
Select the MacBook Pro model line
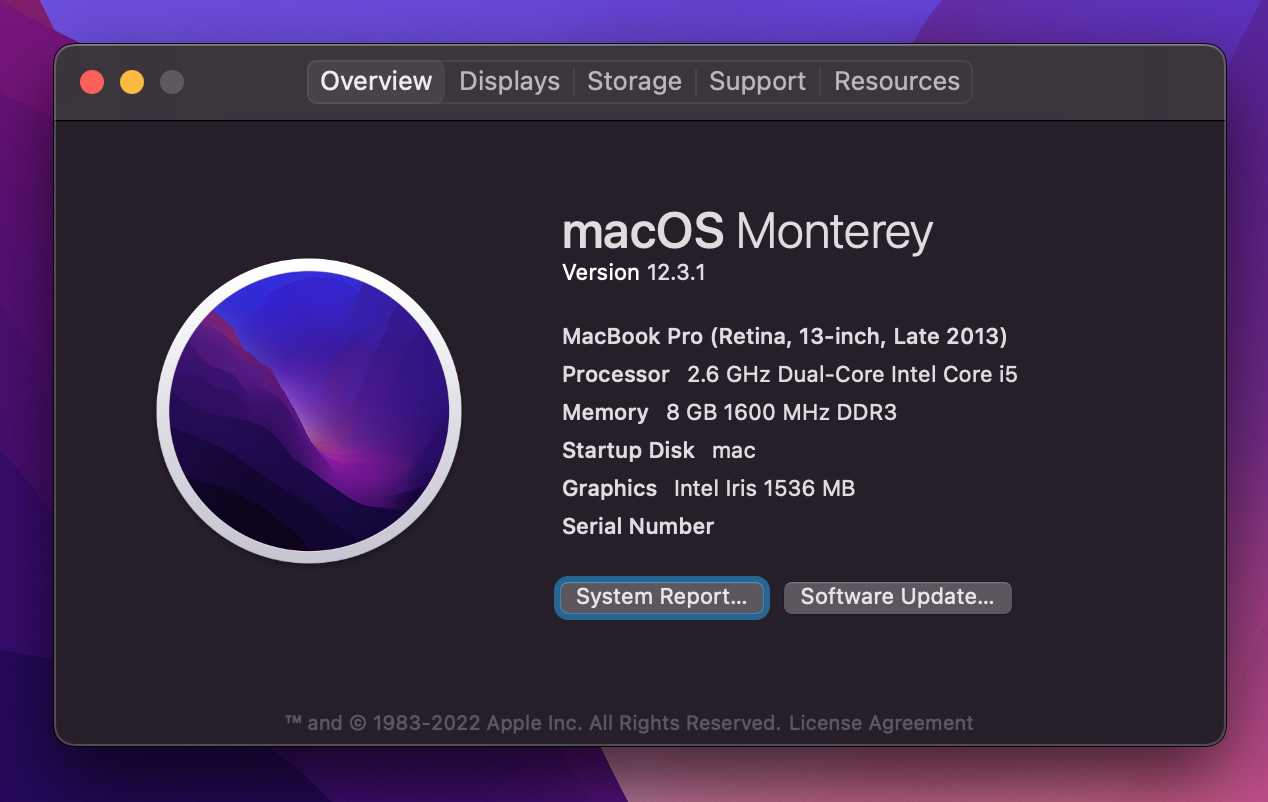(784, 336)
